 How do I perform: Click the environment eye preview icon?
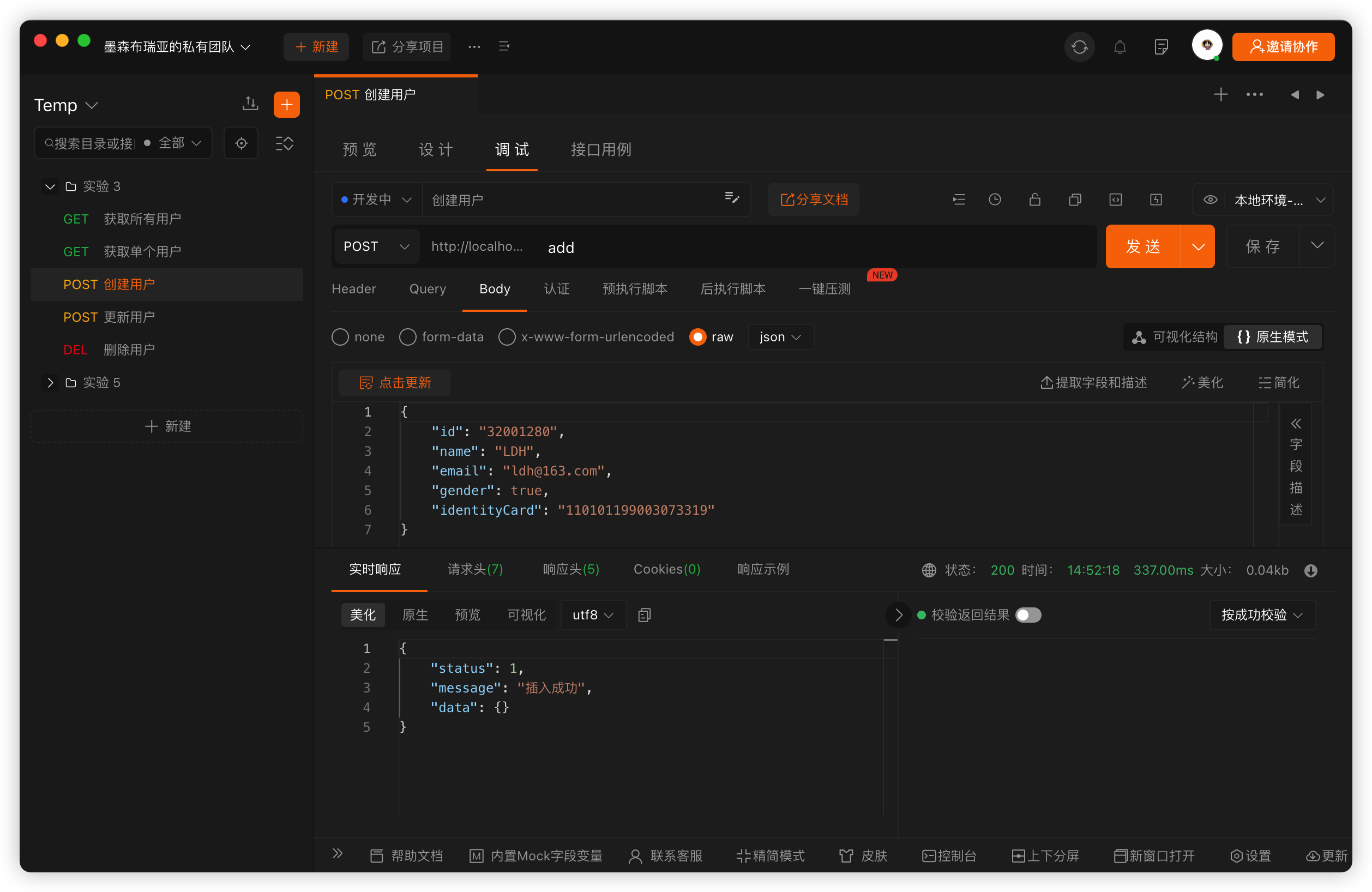click(x=1211, y=200)
